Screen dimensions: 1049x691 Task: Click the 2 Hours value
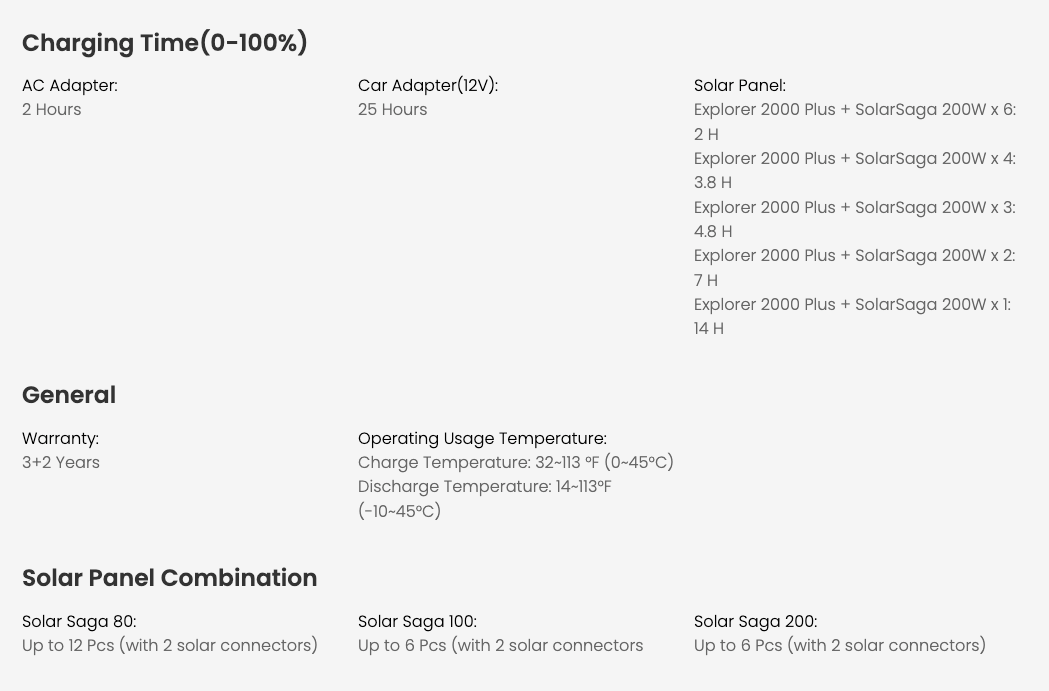[52, 110]
